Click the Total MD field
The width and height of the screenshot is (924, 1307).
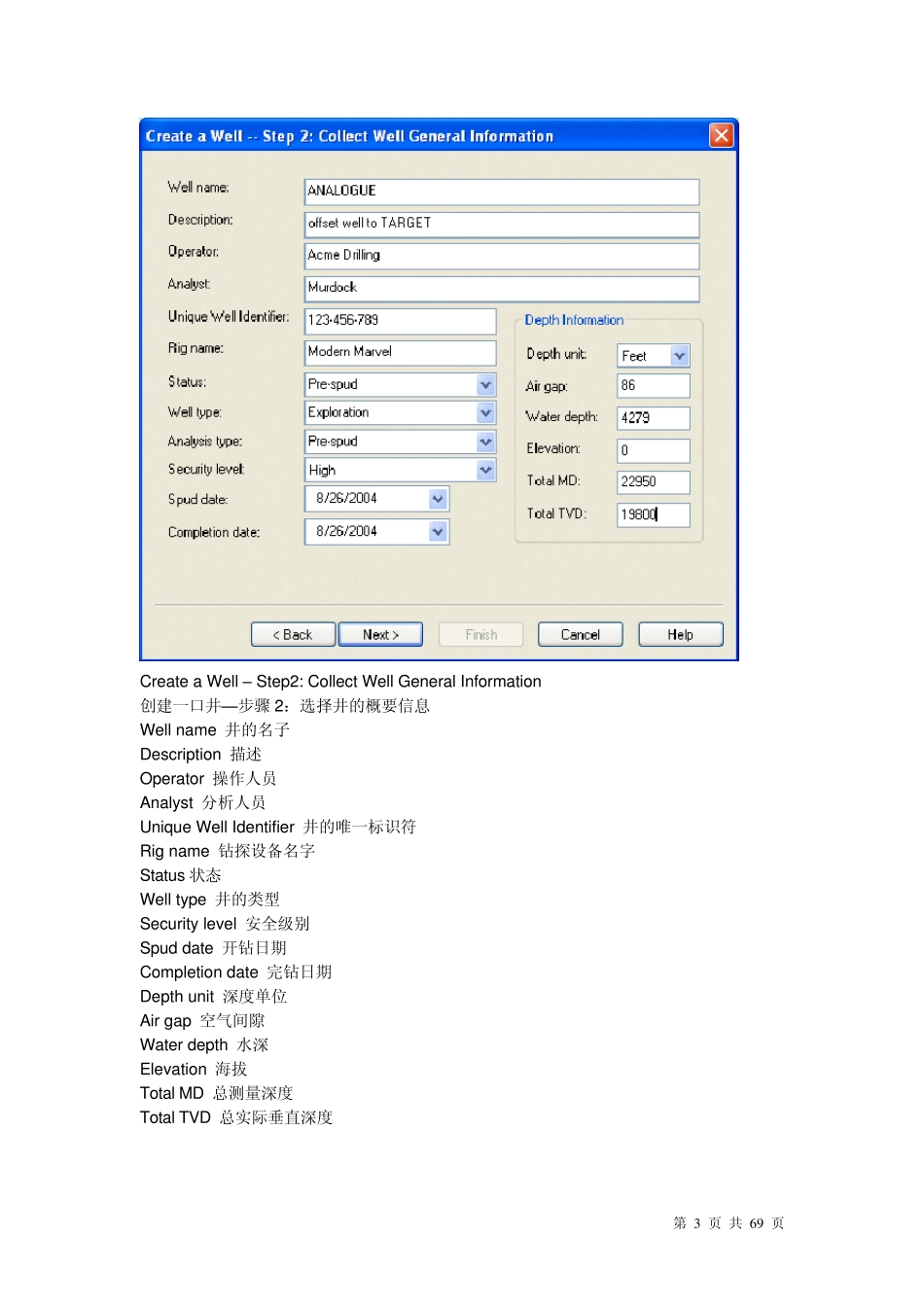pos(653,482)
